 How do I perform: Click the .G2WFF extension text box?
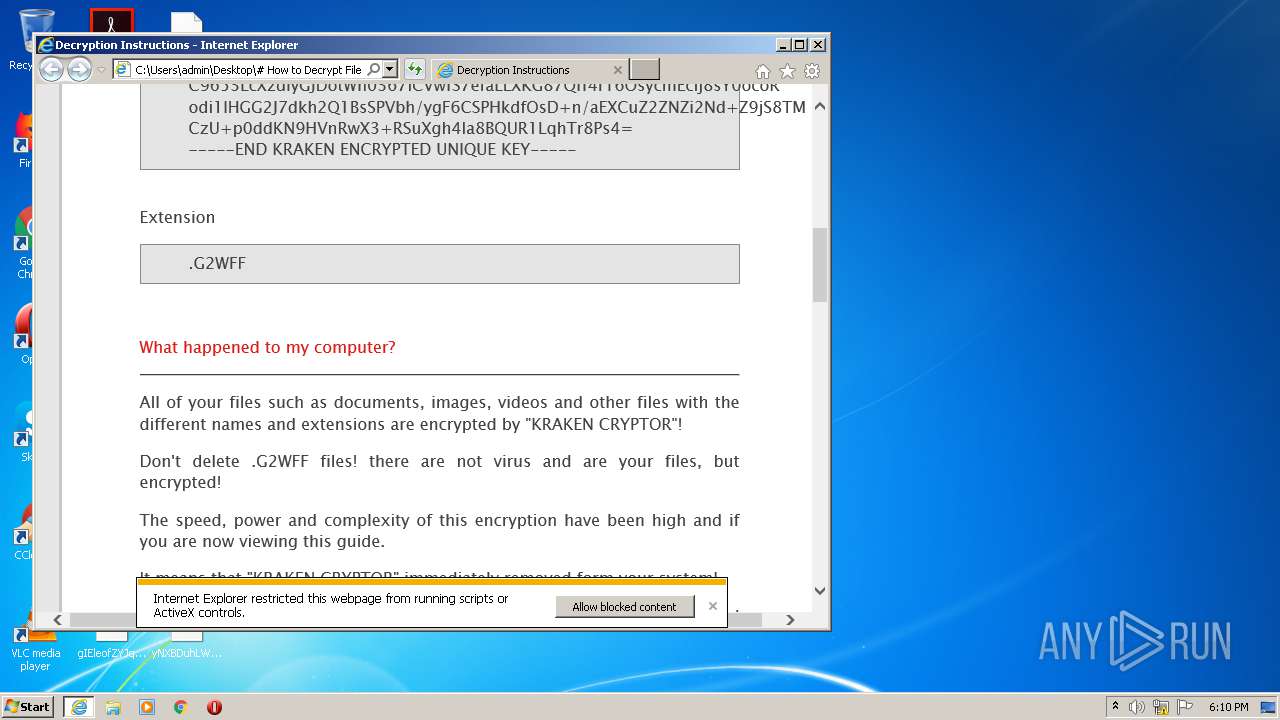point(439,264)
